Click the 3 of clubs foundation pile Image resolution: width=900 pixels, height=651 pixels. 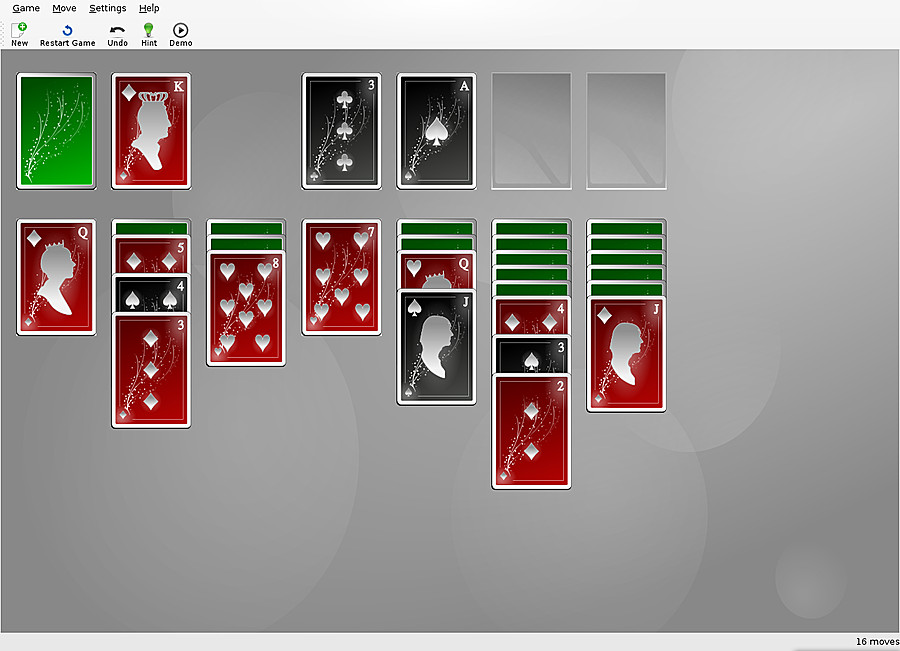[342, 131]
